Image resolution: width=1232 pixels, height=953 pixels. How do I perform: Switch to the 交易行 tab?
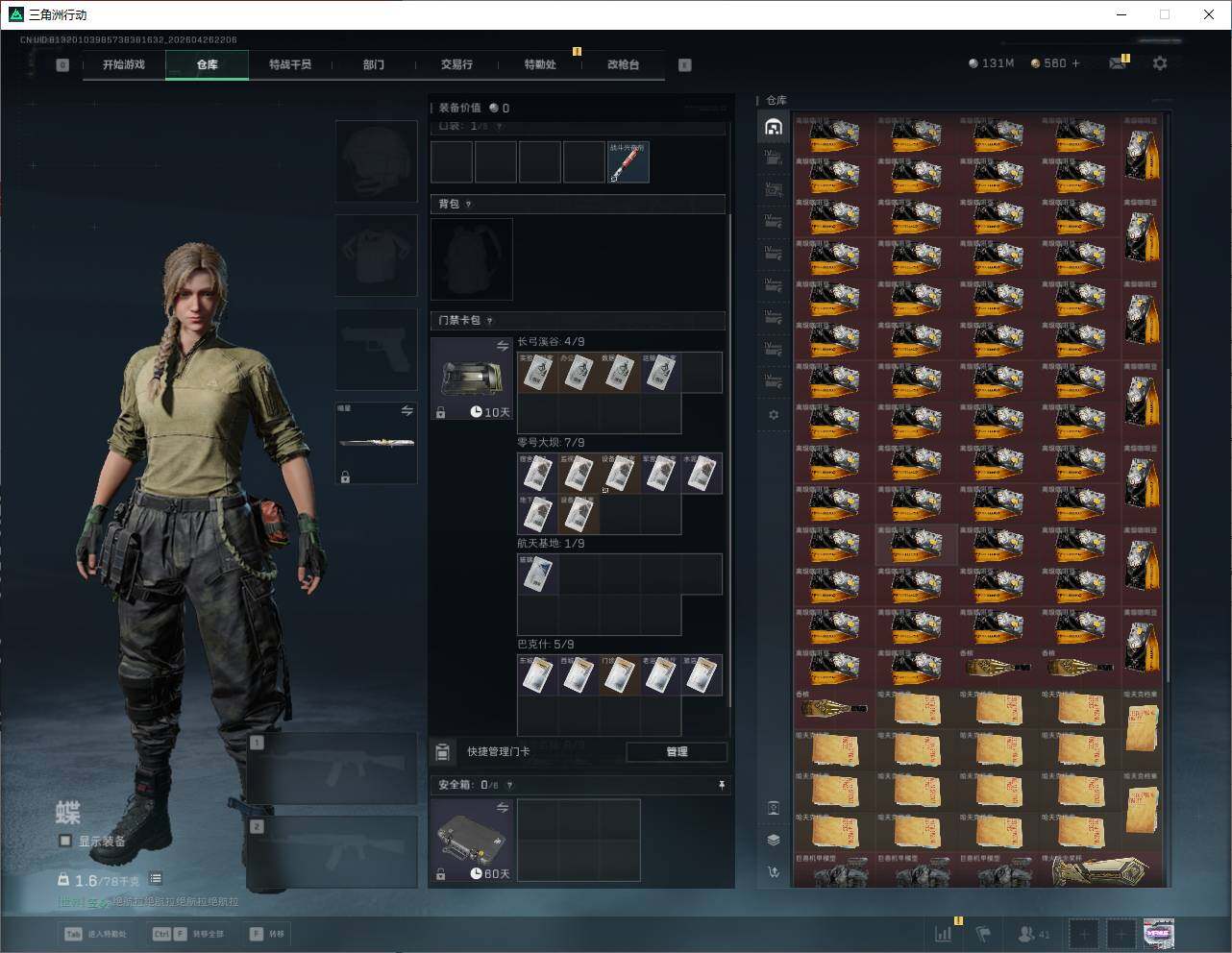[x=456, y=64]
